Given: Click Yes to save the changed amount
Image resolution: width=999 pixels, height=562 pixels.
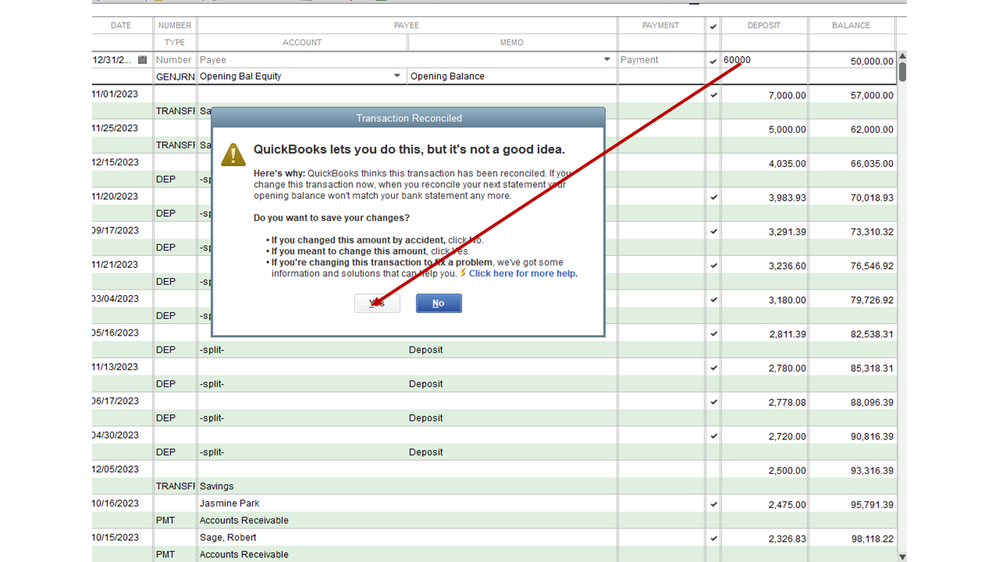Looking at the screenshot, I should coord(377,303).
